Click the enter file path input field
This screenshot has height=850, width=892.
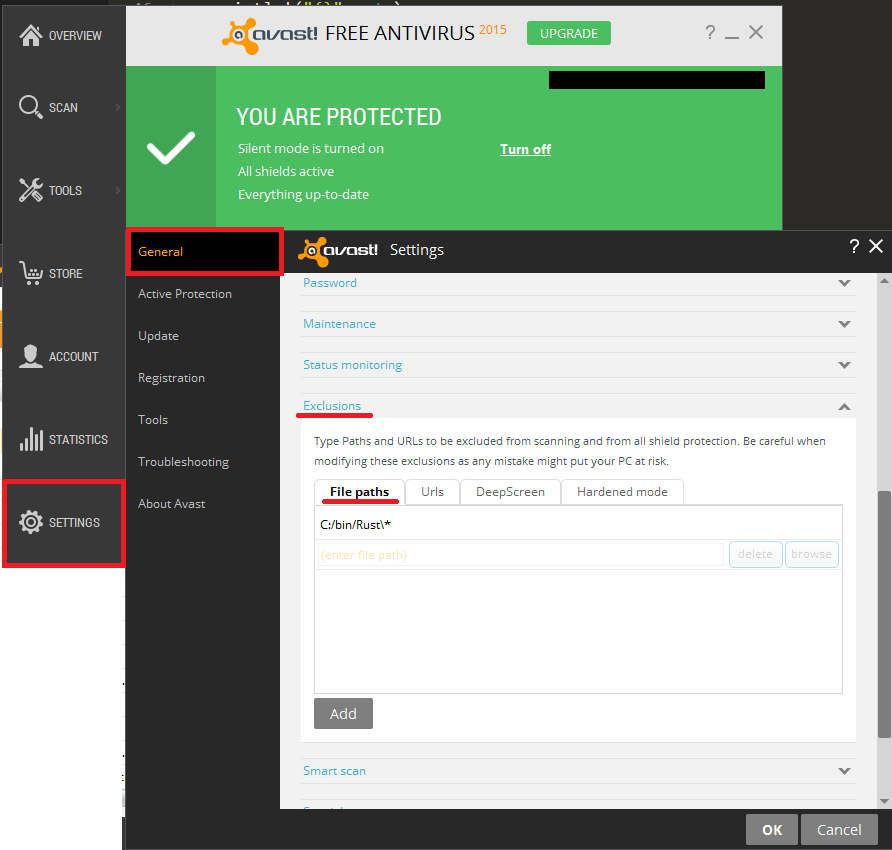coord(521,555)
